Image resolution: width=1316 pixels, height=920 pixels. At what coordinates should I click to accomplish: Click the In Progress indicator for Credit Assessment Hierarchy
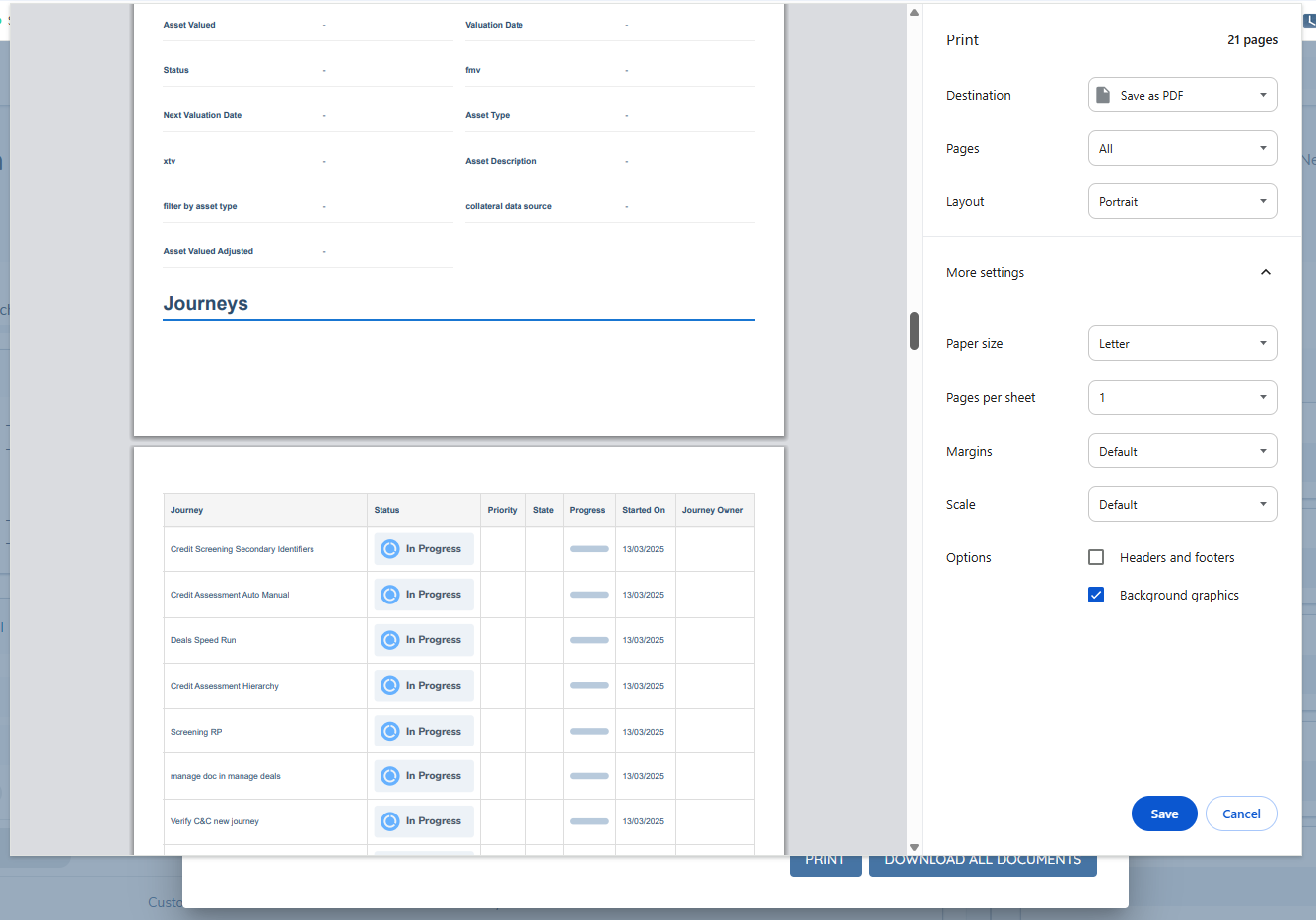(390, 685)
